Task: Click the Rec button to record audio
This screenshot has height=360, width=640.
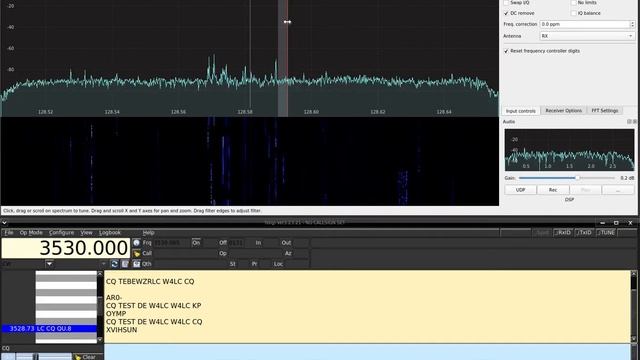Action: point(553,190)
